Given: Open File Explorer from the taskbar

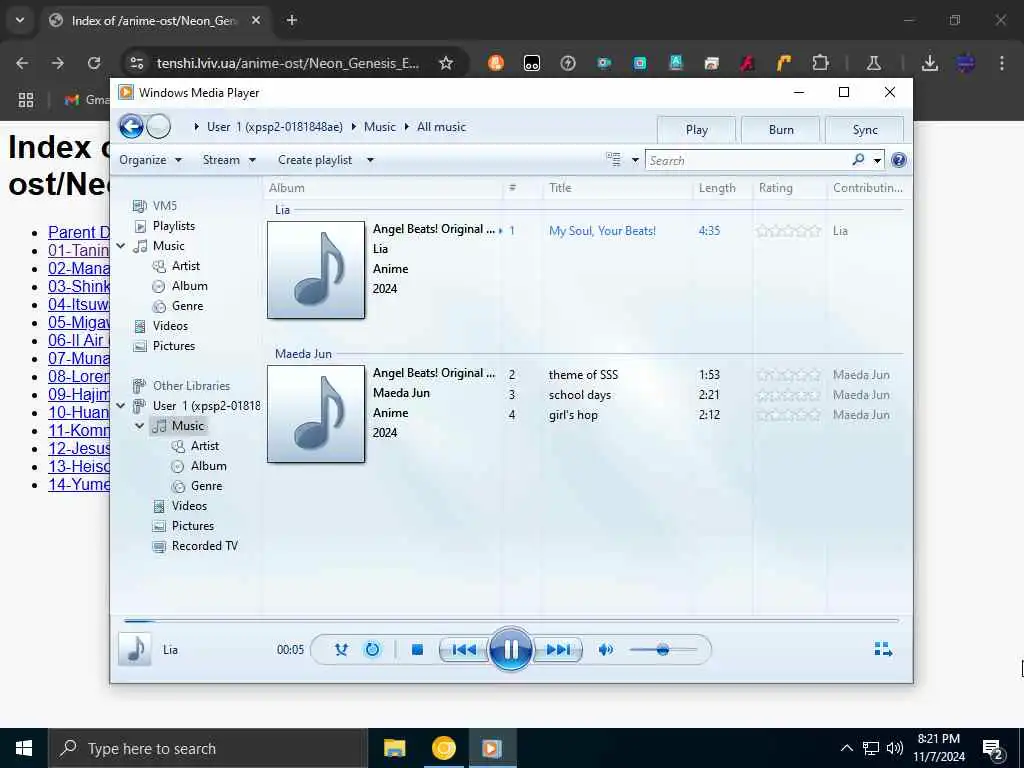Looking at the screenshot, I should tap(394, 748).
